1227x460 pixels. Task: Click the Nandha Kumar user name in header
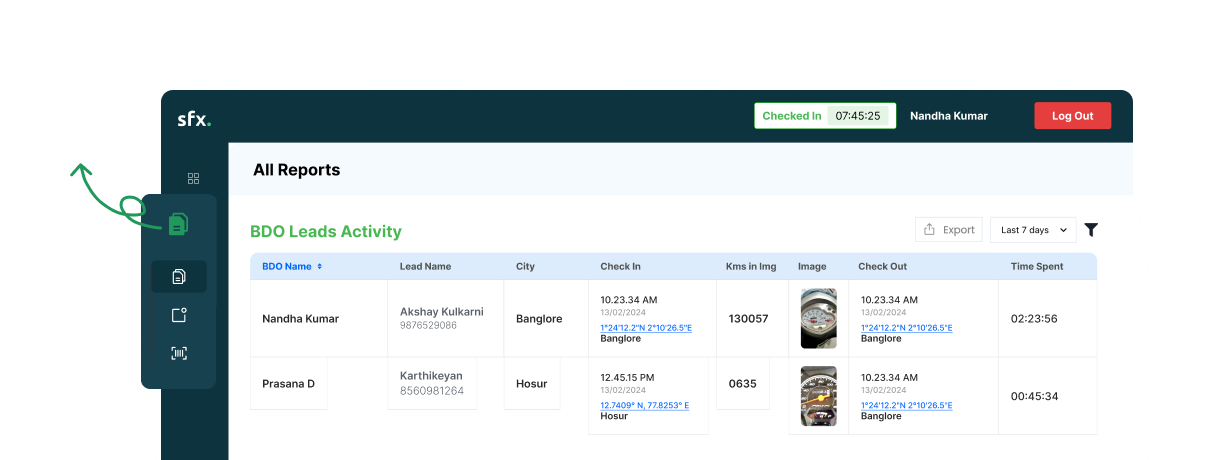[x=948, y=116]
